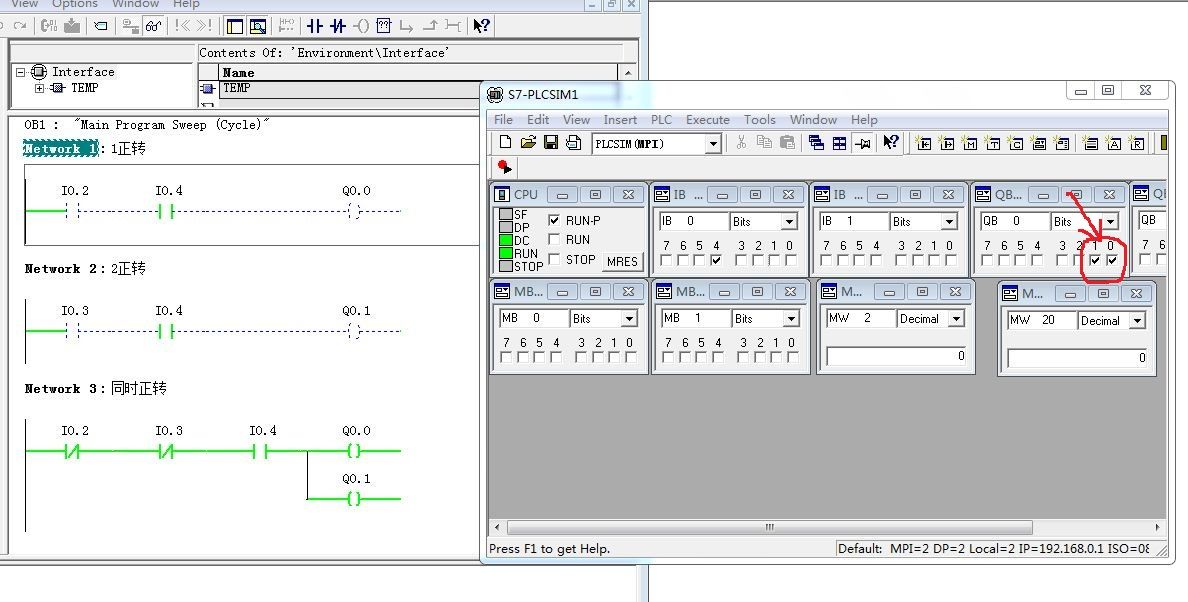Viewport: 1188px width, 602px height.
Task: Insert block registers (R) window icon
Action: coord(1136,142)
